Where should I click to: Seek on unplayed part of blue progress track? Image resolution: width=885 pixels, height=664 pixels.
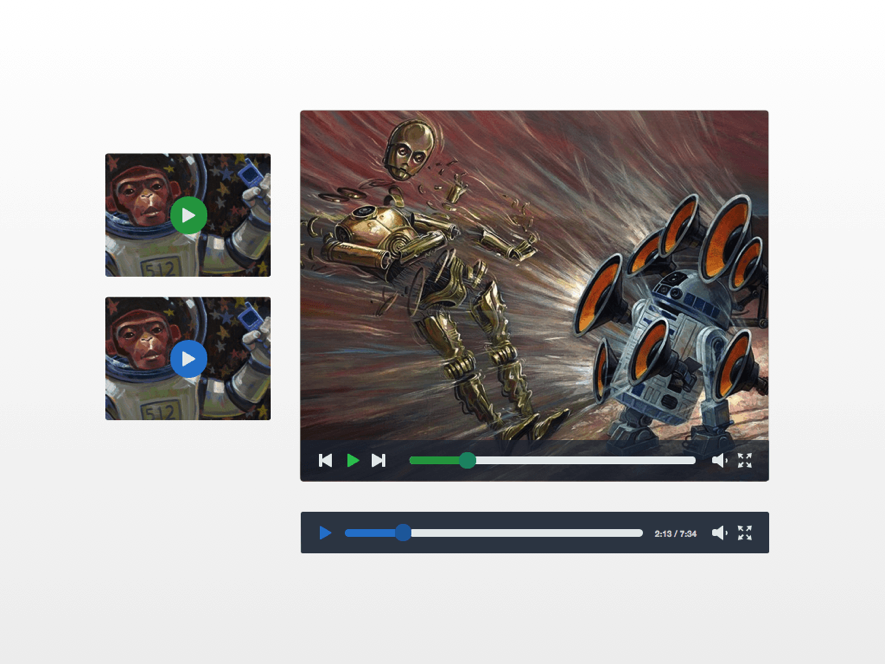click(x=527, y=532)
